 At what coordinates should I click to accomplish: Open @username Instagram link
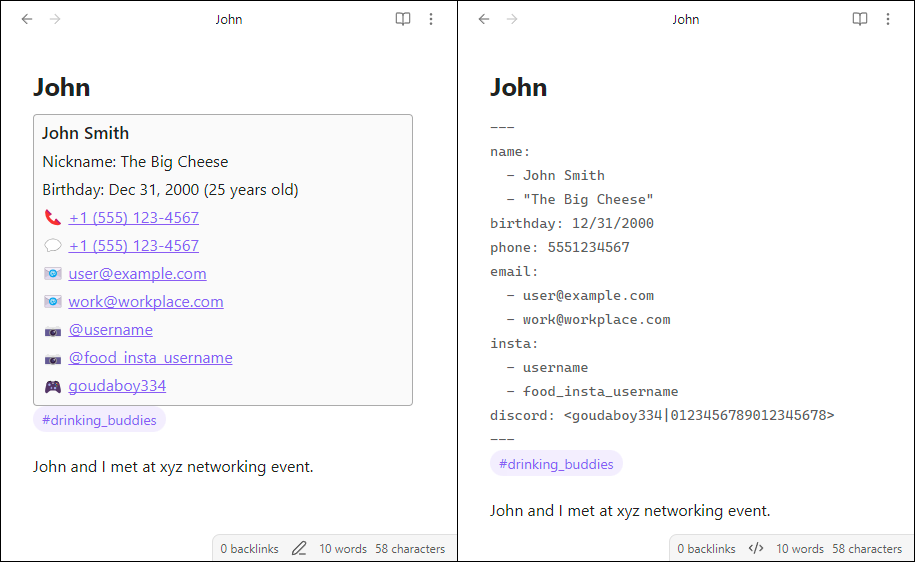click(x=110, y=330)
